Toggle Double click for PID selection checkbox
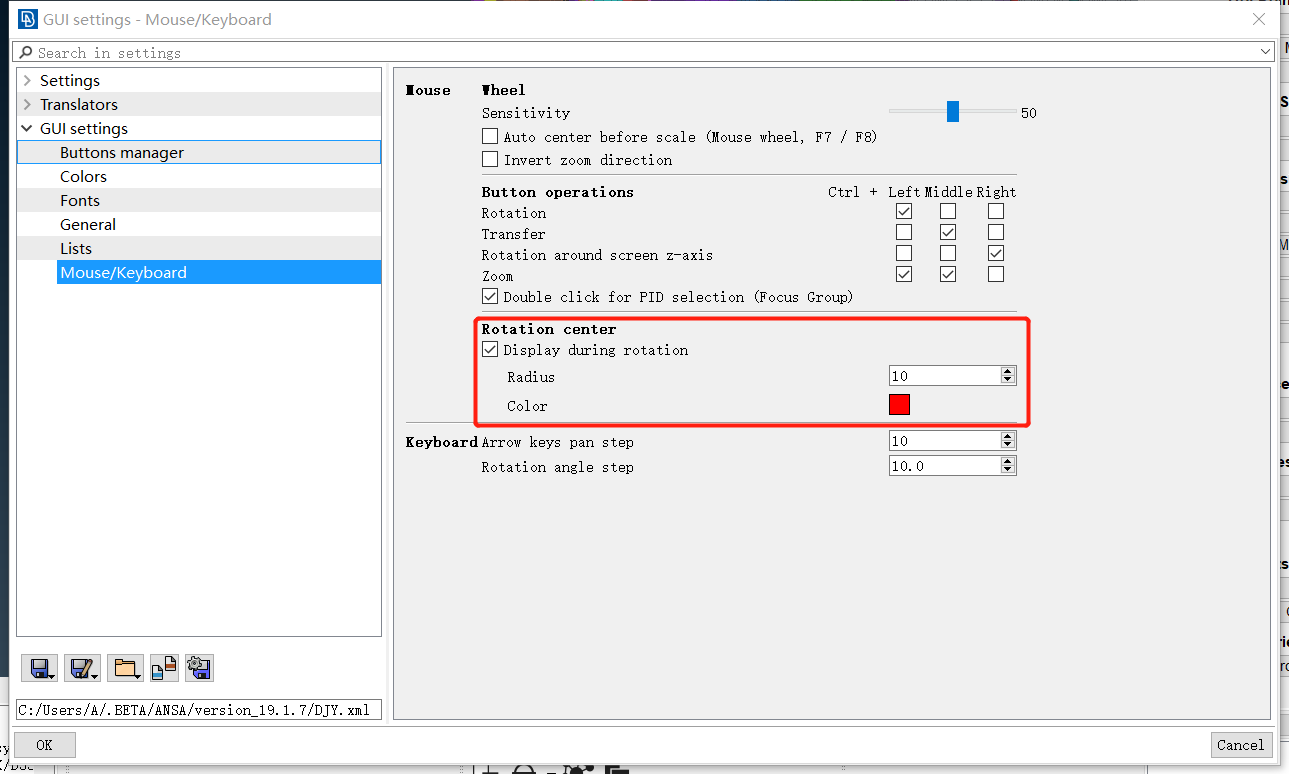The width and height of the screenshot is (1289, 774). click(x=490, y=296)
